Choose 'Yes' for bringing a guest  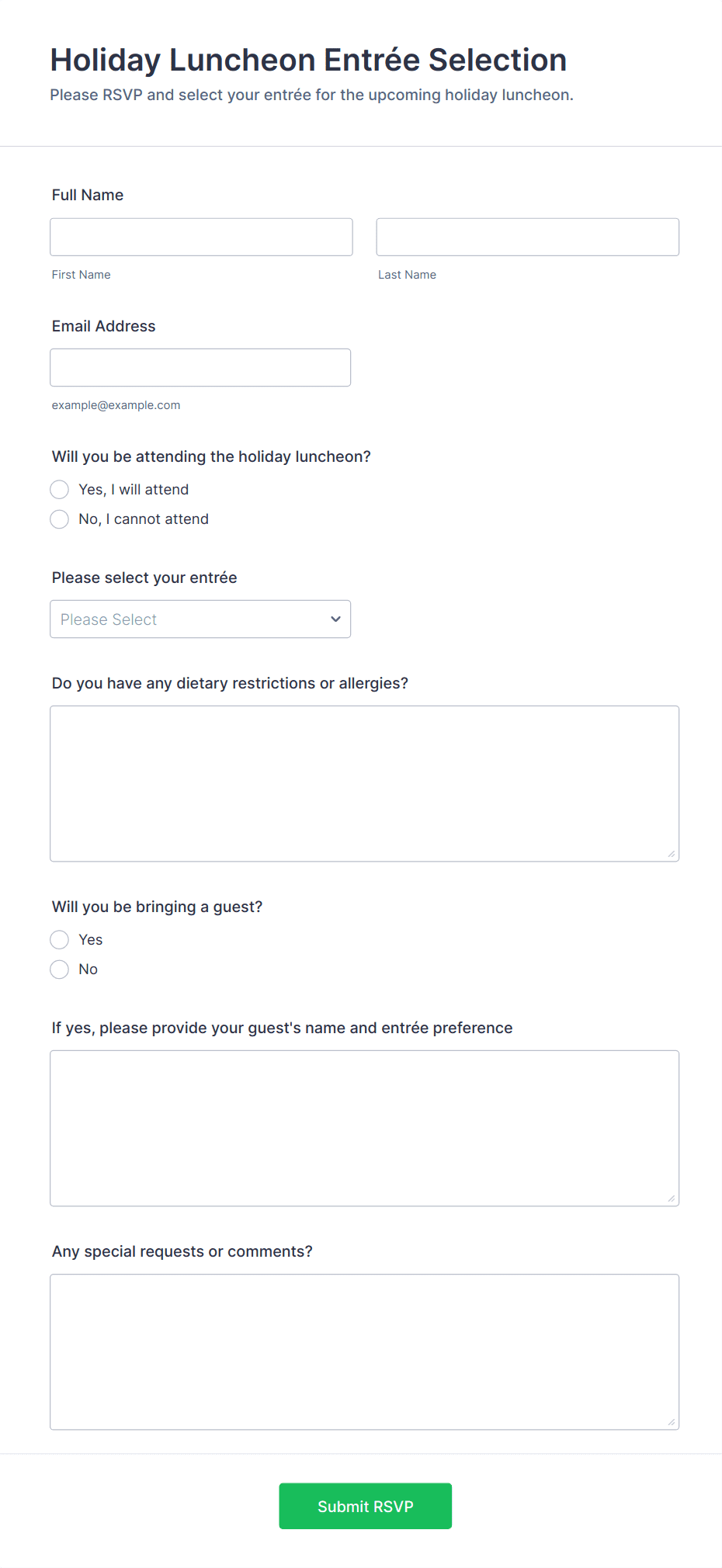tap(60, 940)
